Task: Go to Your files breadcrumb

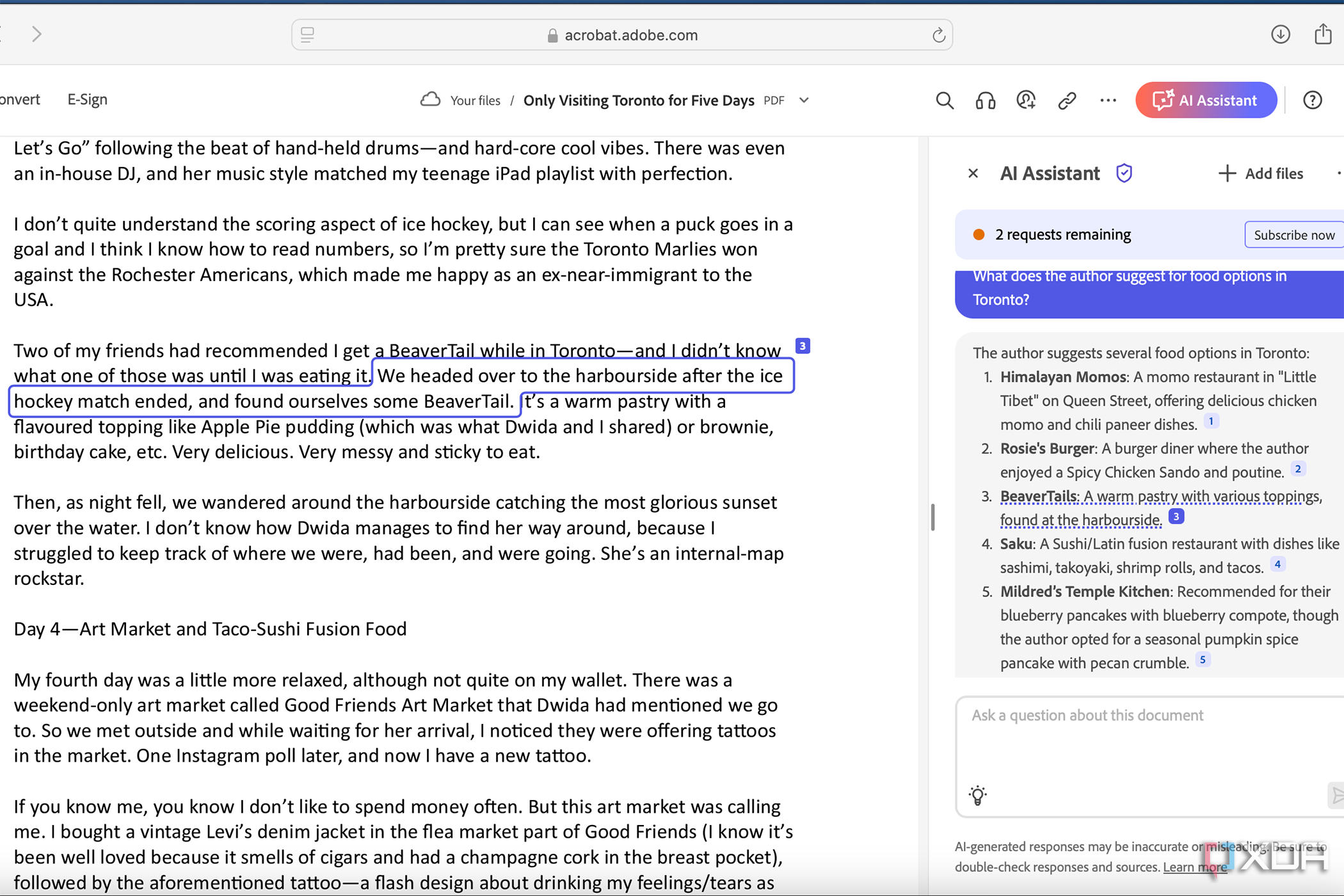Action: click(x=475, y=100)
